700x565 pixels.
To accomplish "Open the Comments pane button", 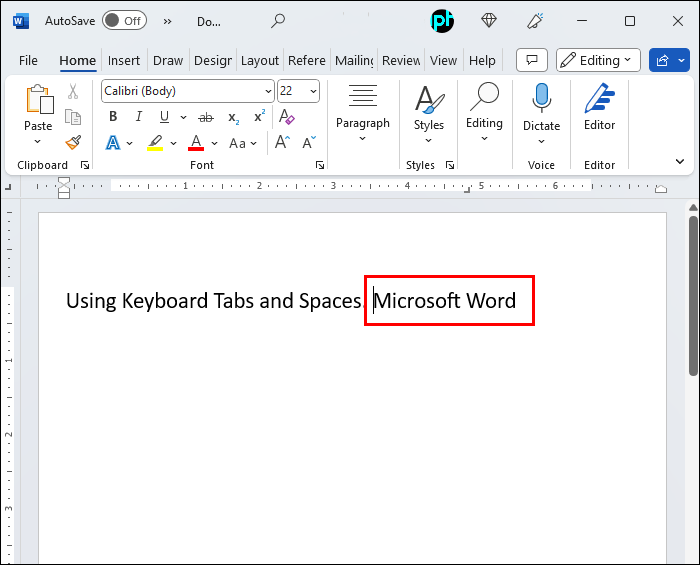I will point(532,60).
